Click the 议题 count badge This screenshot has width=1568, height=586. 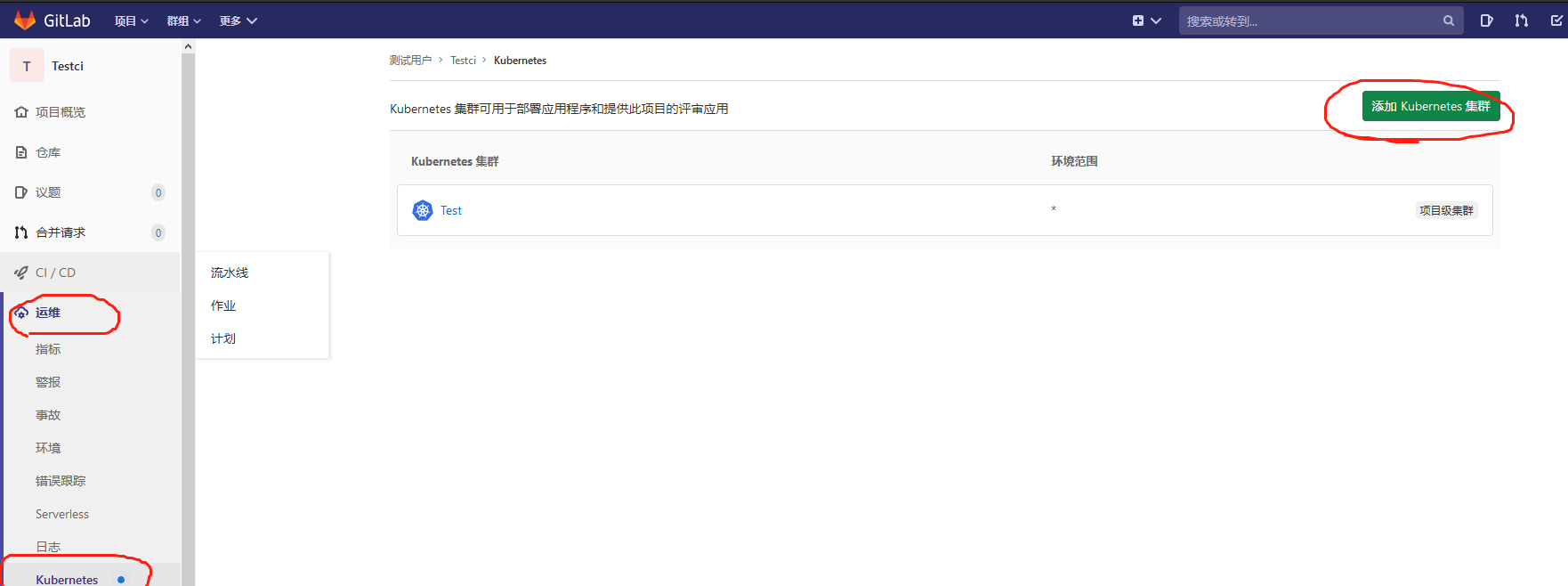click(158, 192)
